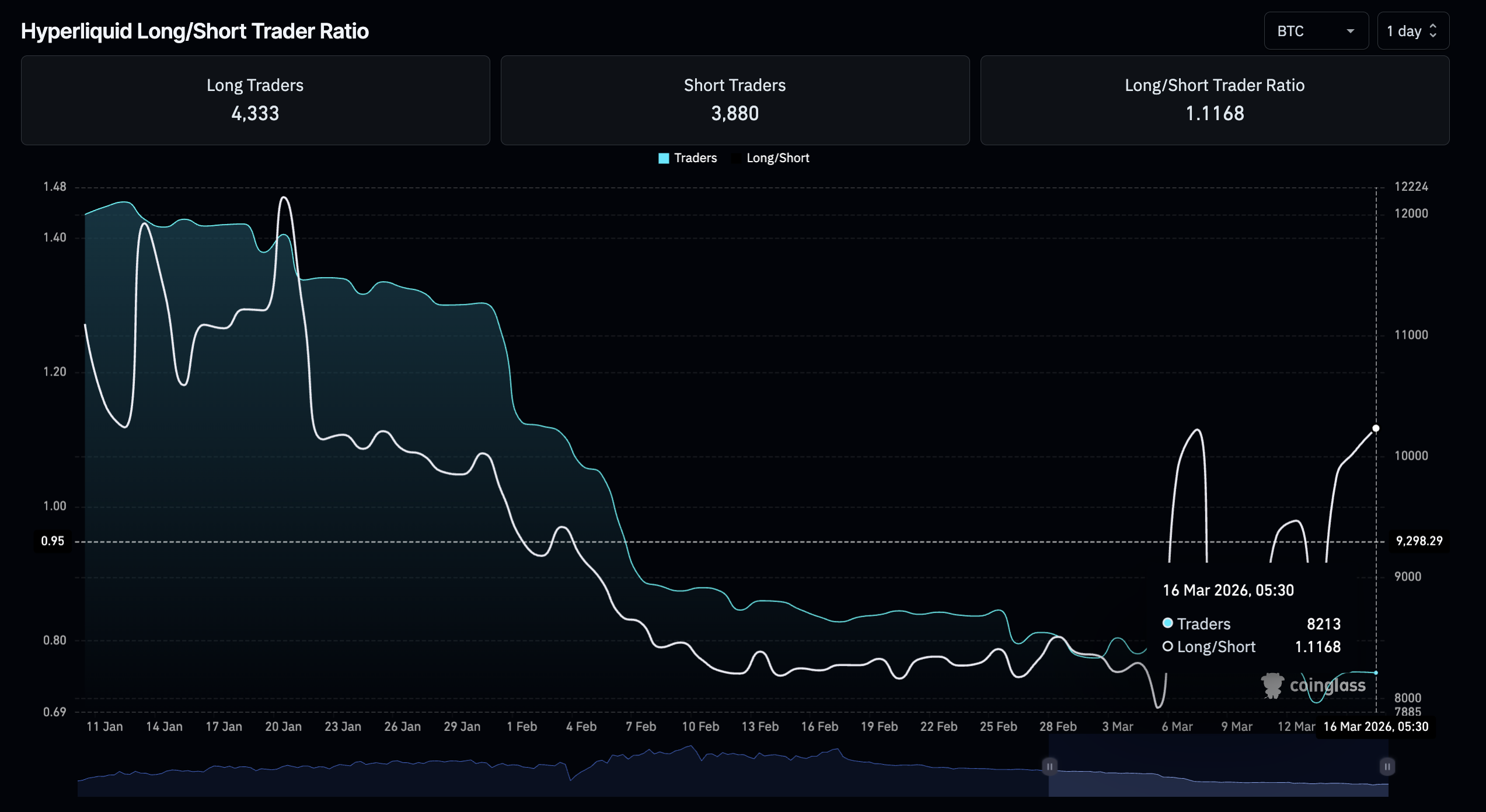Click the 20 Jan x-axis date label
Image resolution: width=1486 pixels, height=812 pixels.
[x=283, y=727]
